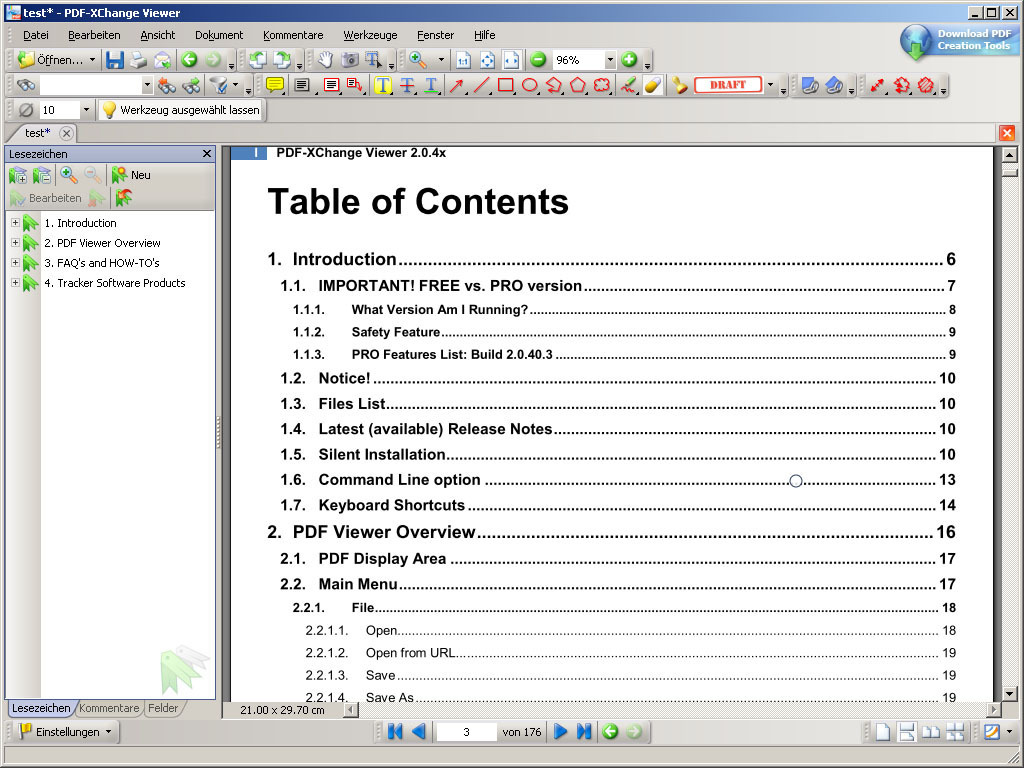Image resolution: width=1024 pixels, height=768 pixels.
Task: Open the Kommentare menu
Action: [293, 35]
